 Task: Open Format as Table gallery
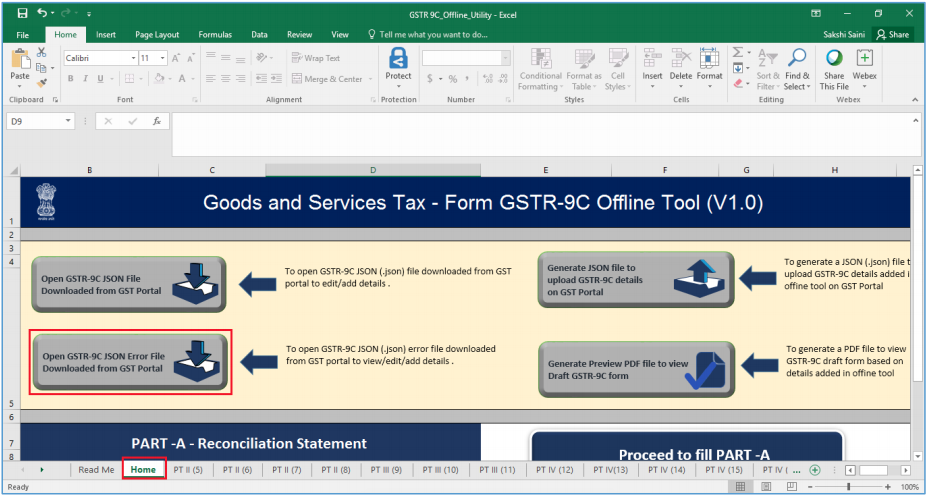tap(584, 69)
